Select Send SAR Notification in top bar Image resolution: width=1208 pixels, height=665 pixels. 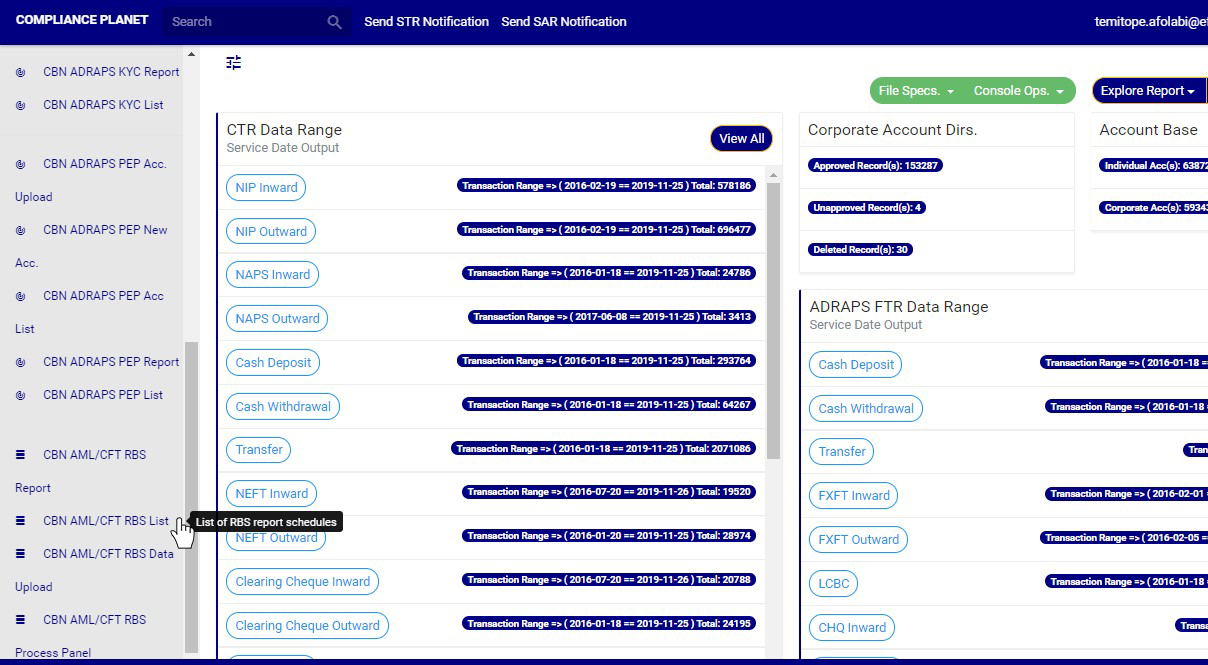564,22
